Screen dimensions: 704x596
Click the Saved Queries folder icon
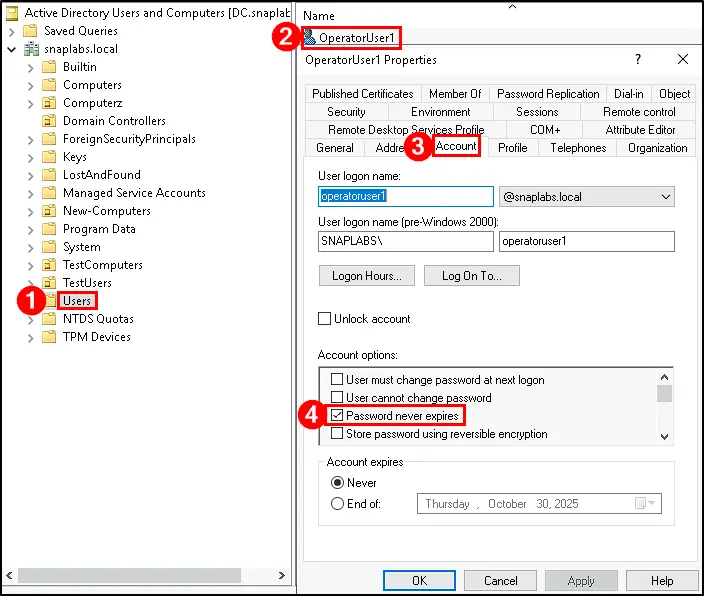(x=31, y=31)
